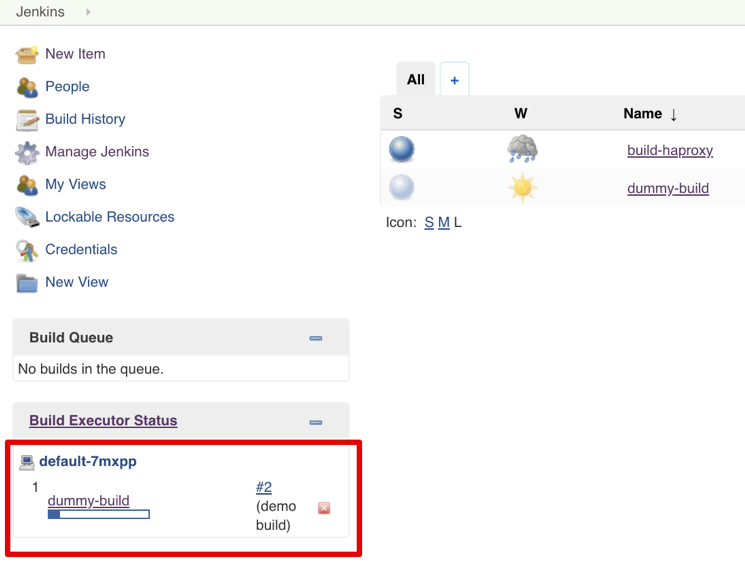
Task: Collapse the Build Executor Status panel
Action: click(x=316, y=422)
